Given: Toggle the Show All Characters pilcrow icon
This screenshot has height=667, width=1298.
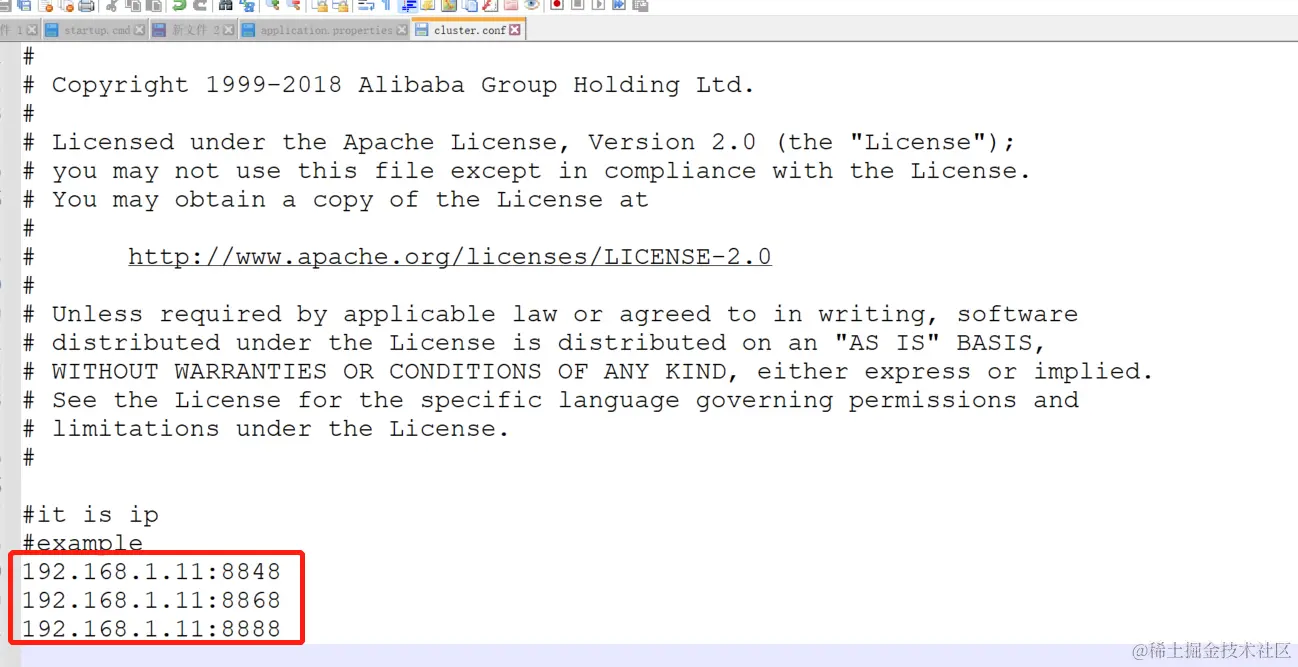Looking at the screenshot, I should 386,5.
